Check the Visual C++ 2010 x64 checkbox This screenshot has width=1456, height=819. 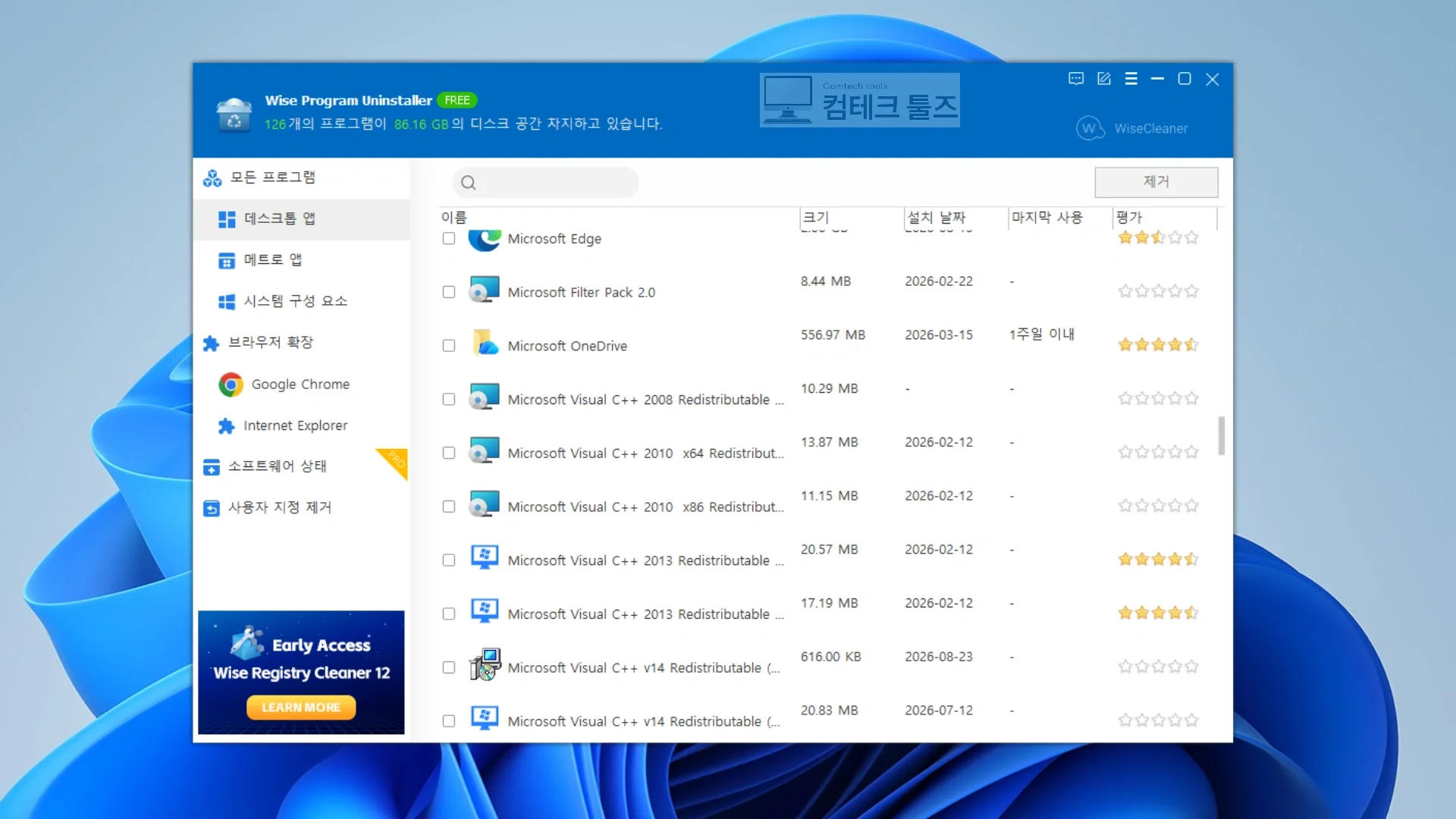pos(449,453)
